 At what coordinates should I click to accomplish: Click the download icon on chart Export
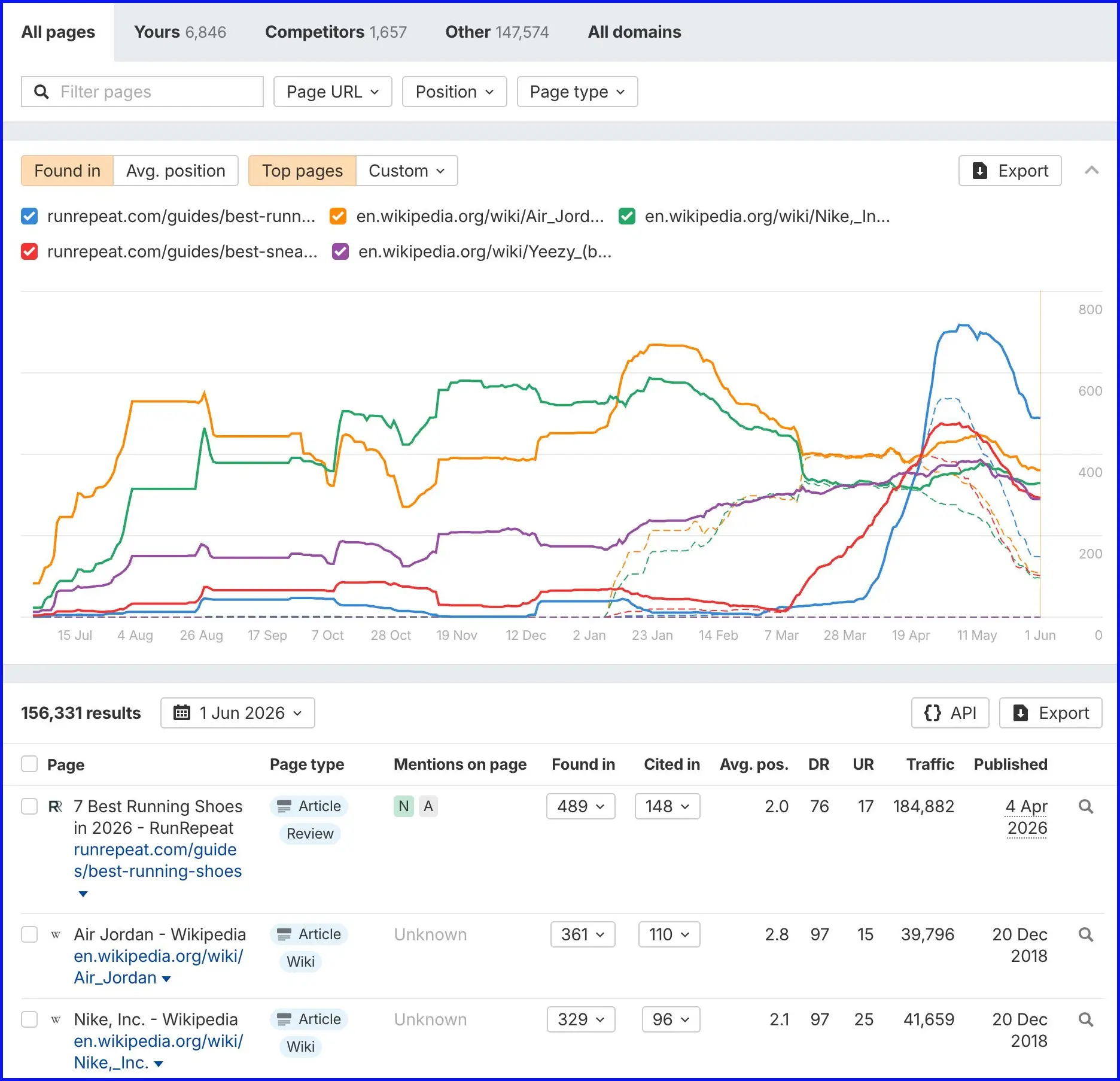tap(980, 171)
